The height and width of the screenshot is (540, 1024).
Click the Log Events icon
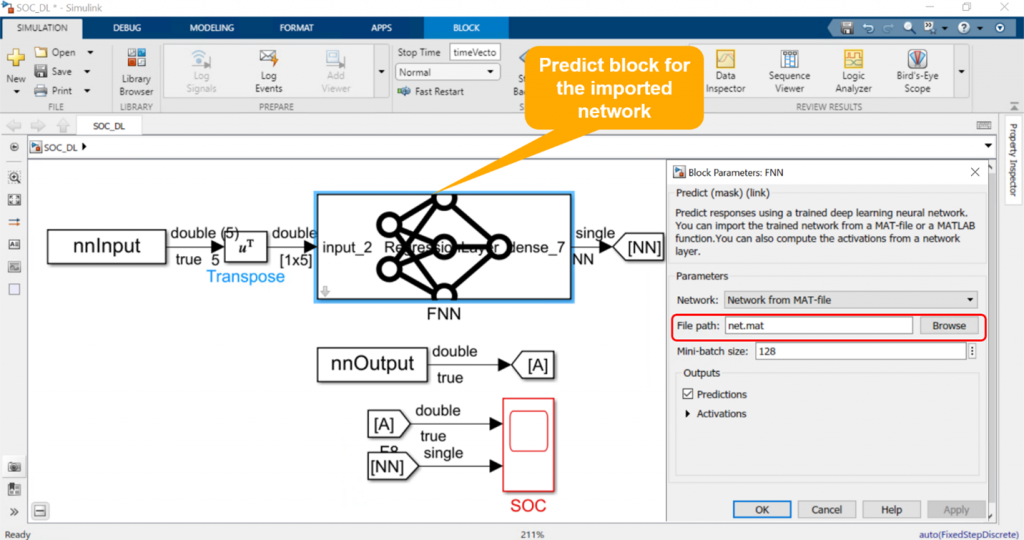tap(268, 72)
